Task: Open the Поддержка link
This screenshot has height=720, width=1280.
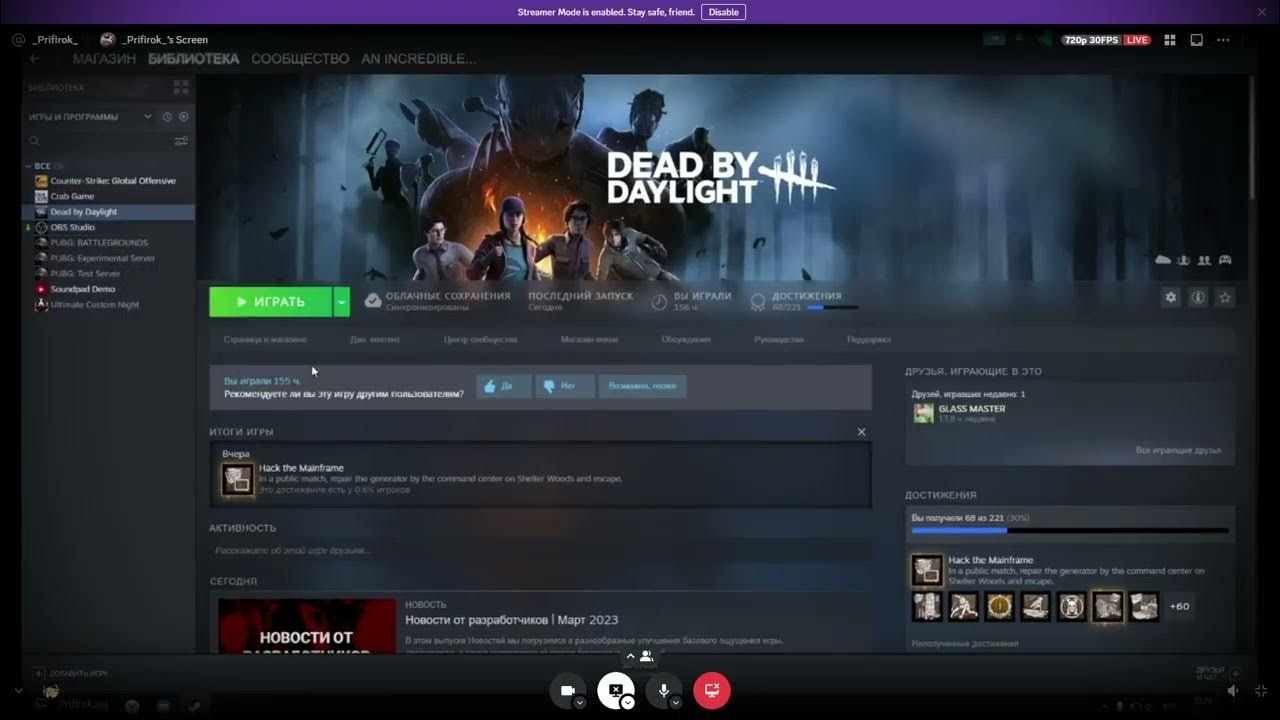Action: coord(869,340)
